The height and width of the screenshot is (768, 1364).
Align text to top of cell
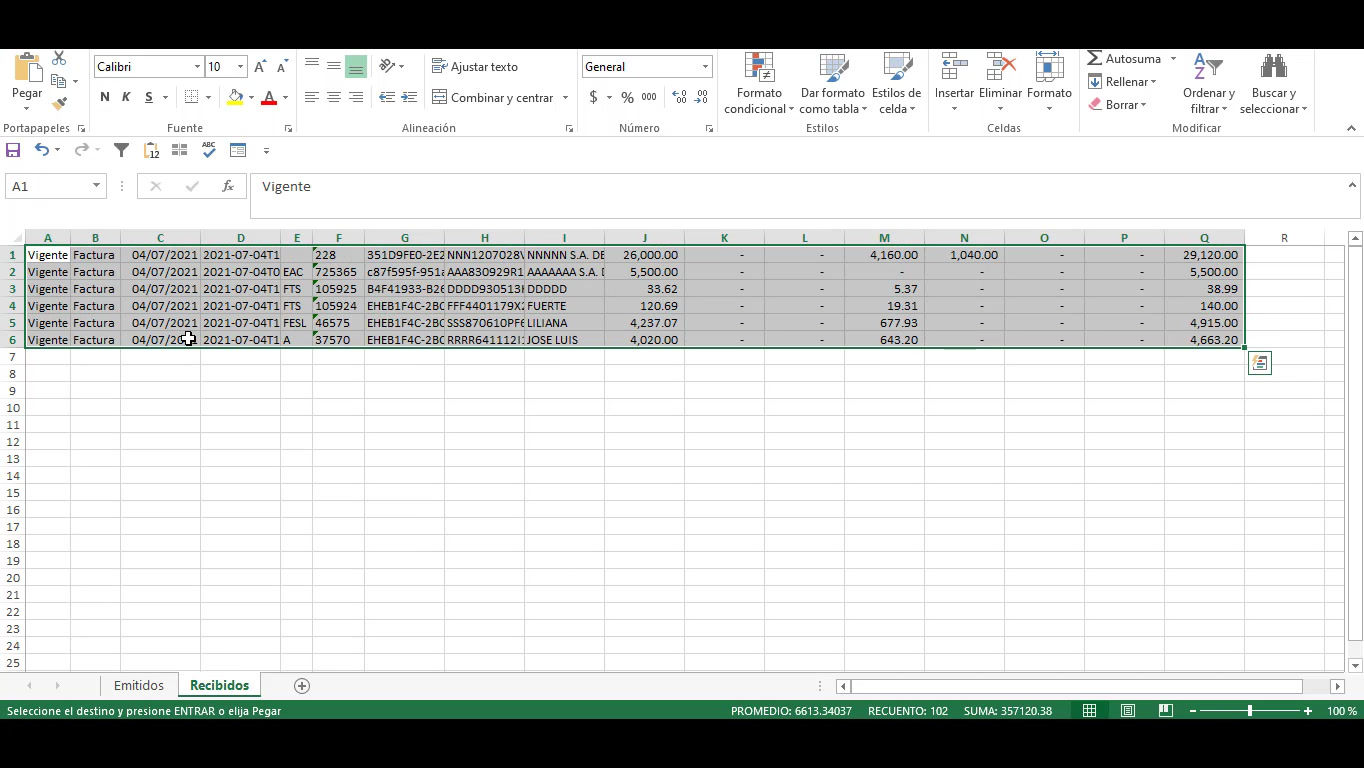[x=312, y=66]
